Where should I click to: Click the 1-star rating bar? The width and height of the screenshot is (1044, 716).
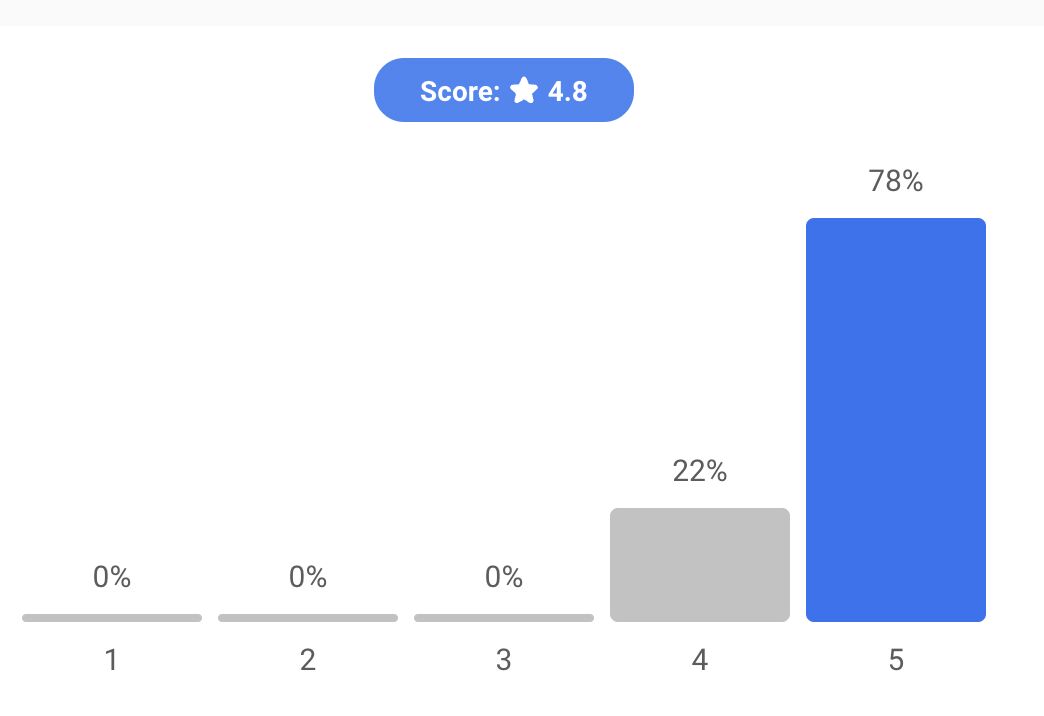tap(112, 618)
